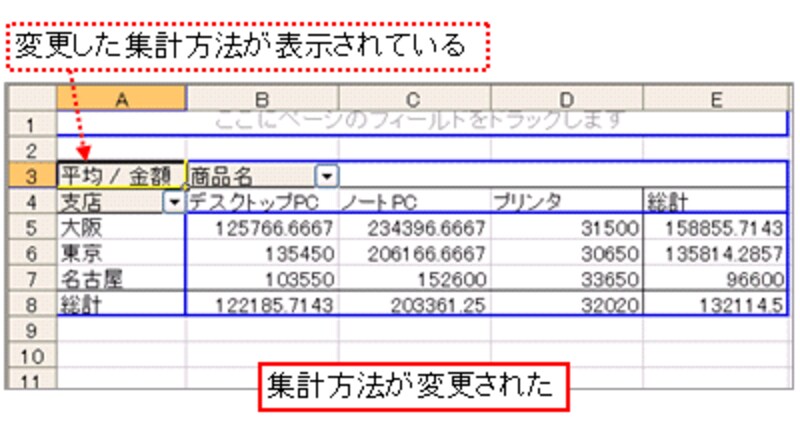800x444 pixels.
Task: Select row 9 header
Action: pos(32,331)
